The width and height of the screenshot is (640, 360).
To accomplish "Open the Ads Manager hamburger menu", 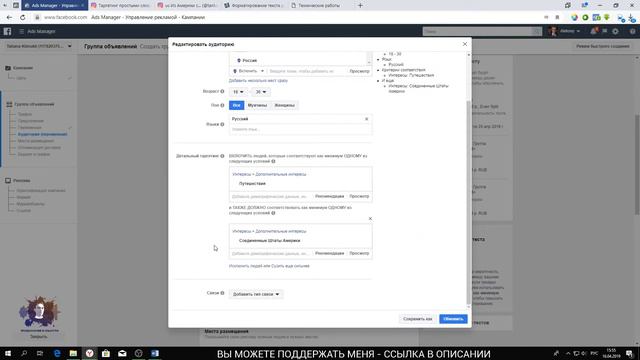I will point(22,31).
